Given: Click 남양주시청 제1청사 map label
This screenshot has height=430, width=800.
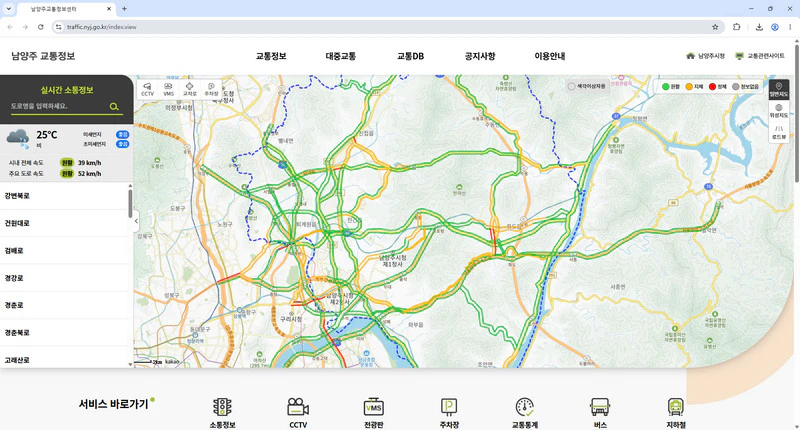Looking at the screenshot, I should coord(392,261).
